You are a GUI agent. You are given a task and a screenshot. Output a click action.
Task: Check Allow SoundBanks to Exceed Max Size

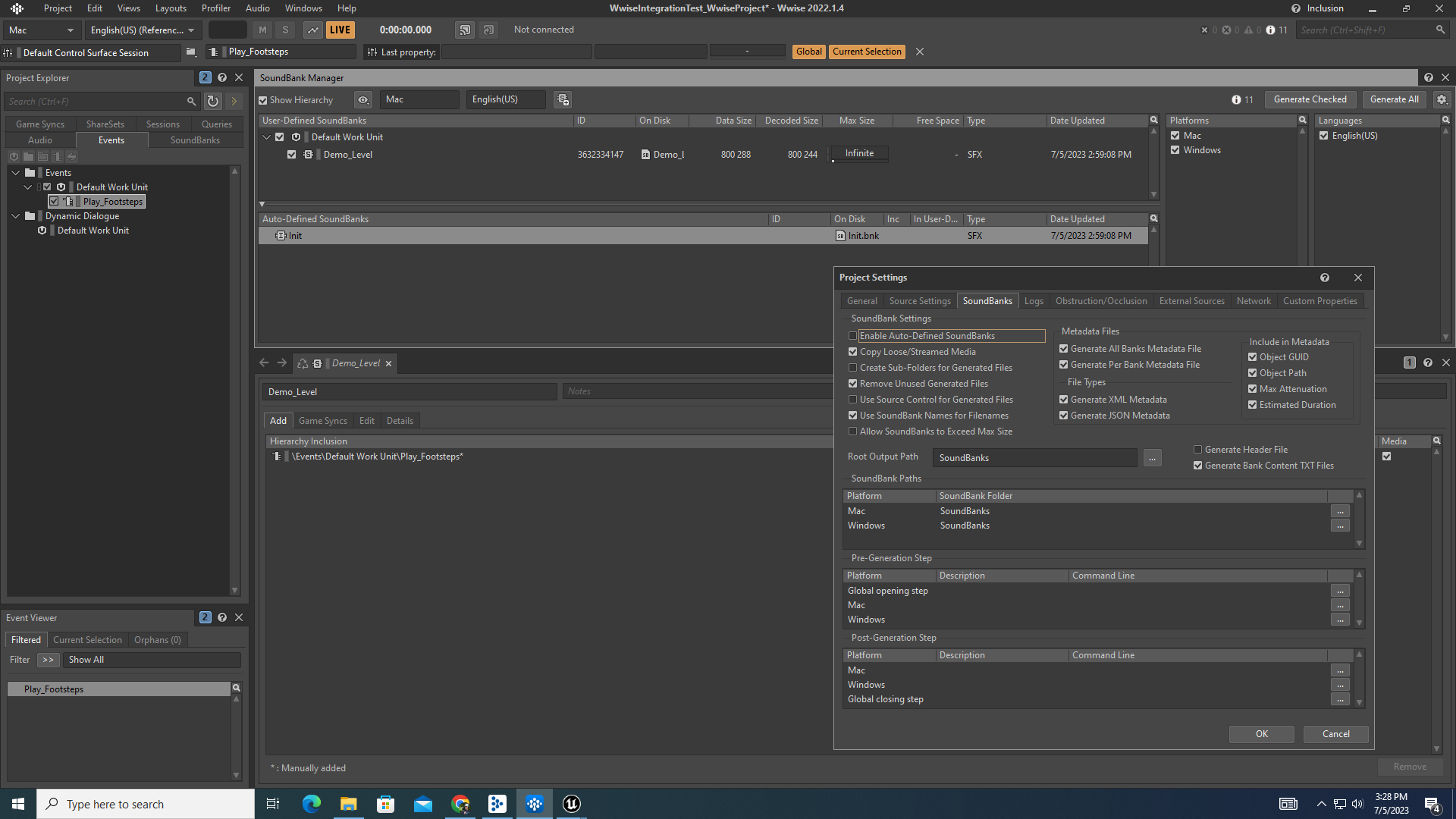click(x=852, y=431)
